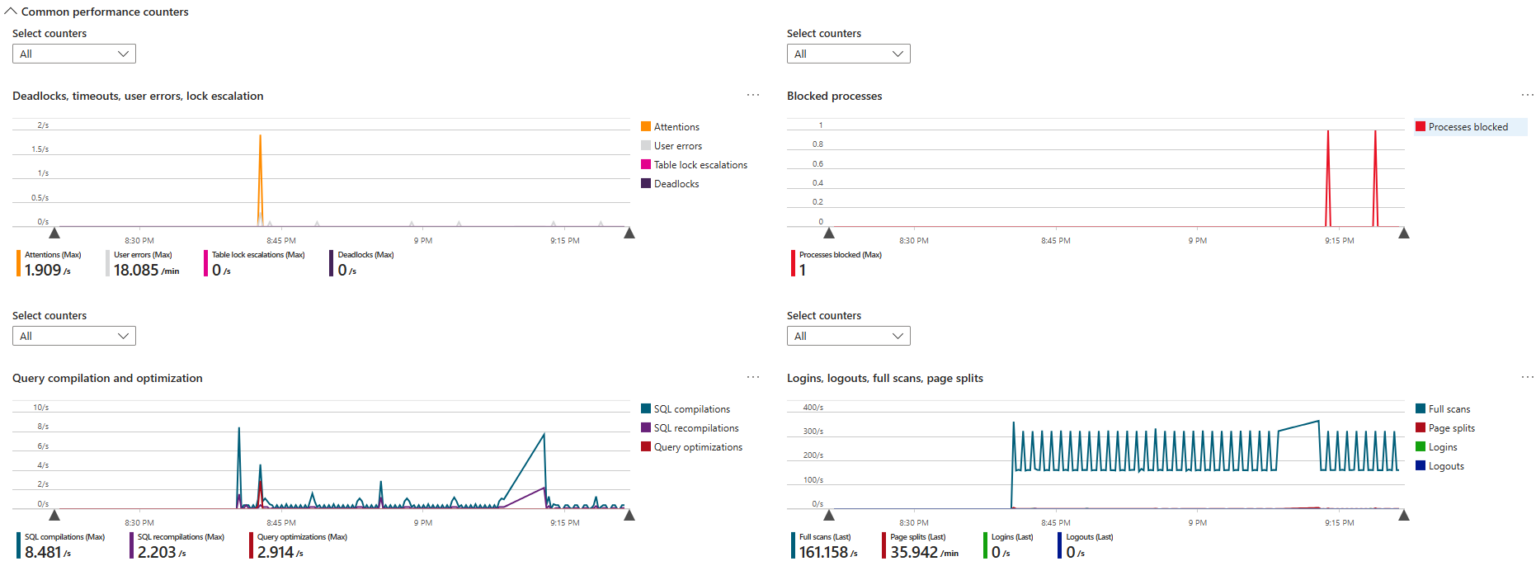Open the Select counters dropdown above Blocked processes
The height and width of the screenshot is (566, 1536).
848,54
